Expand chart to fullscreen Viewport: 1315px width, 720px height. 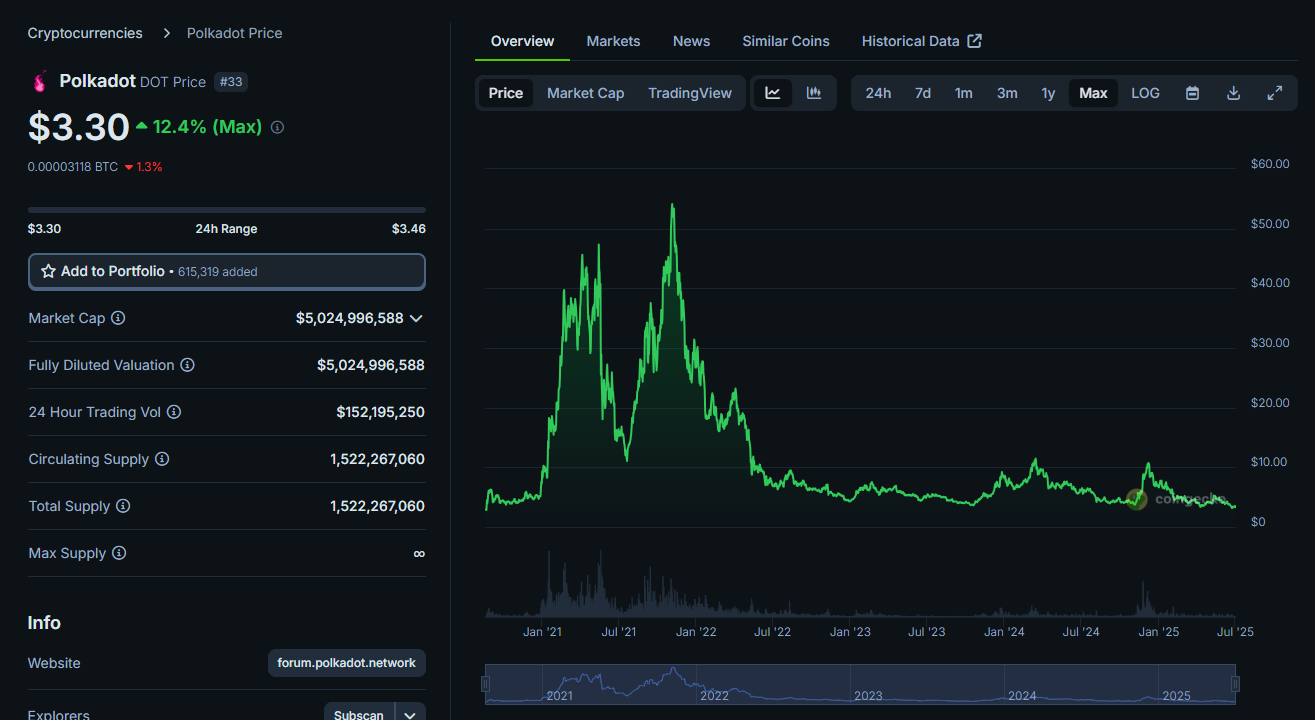click(1275, 93)
